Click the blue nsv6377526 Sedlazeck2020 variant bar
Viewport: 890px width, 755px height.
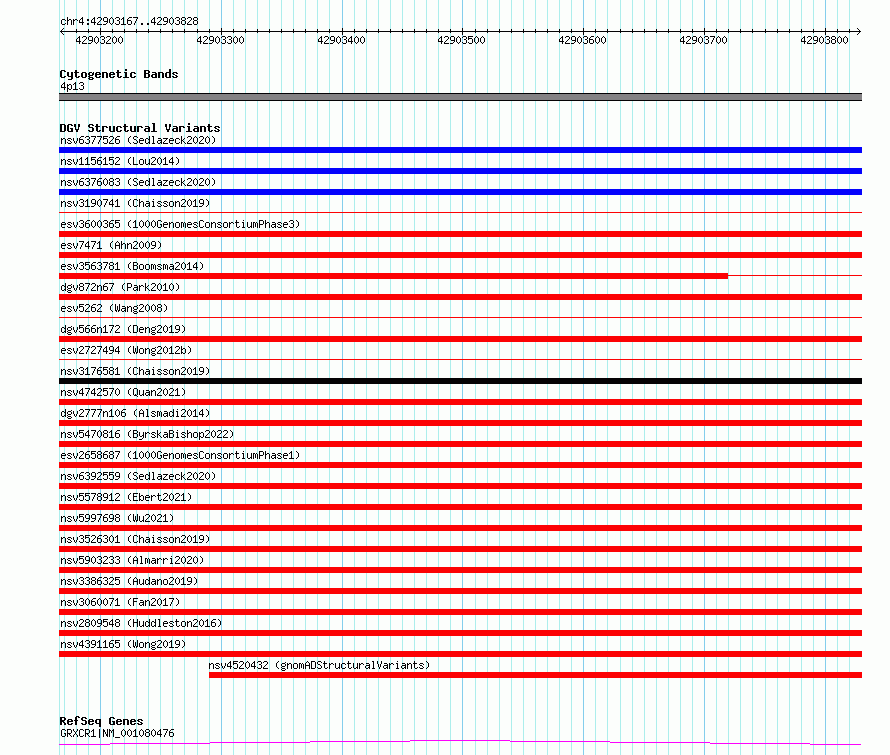coord(460,150)
